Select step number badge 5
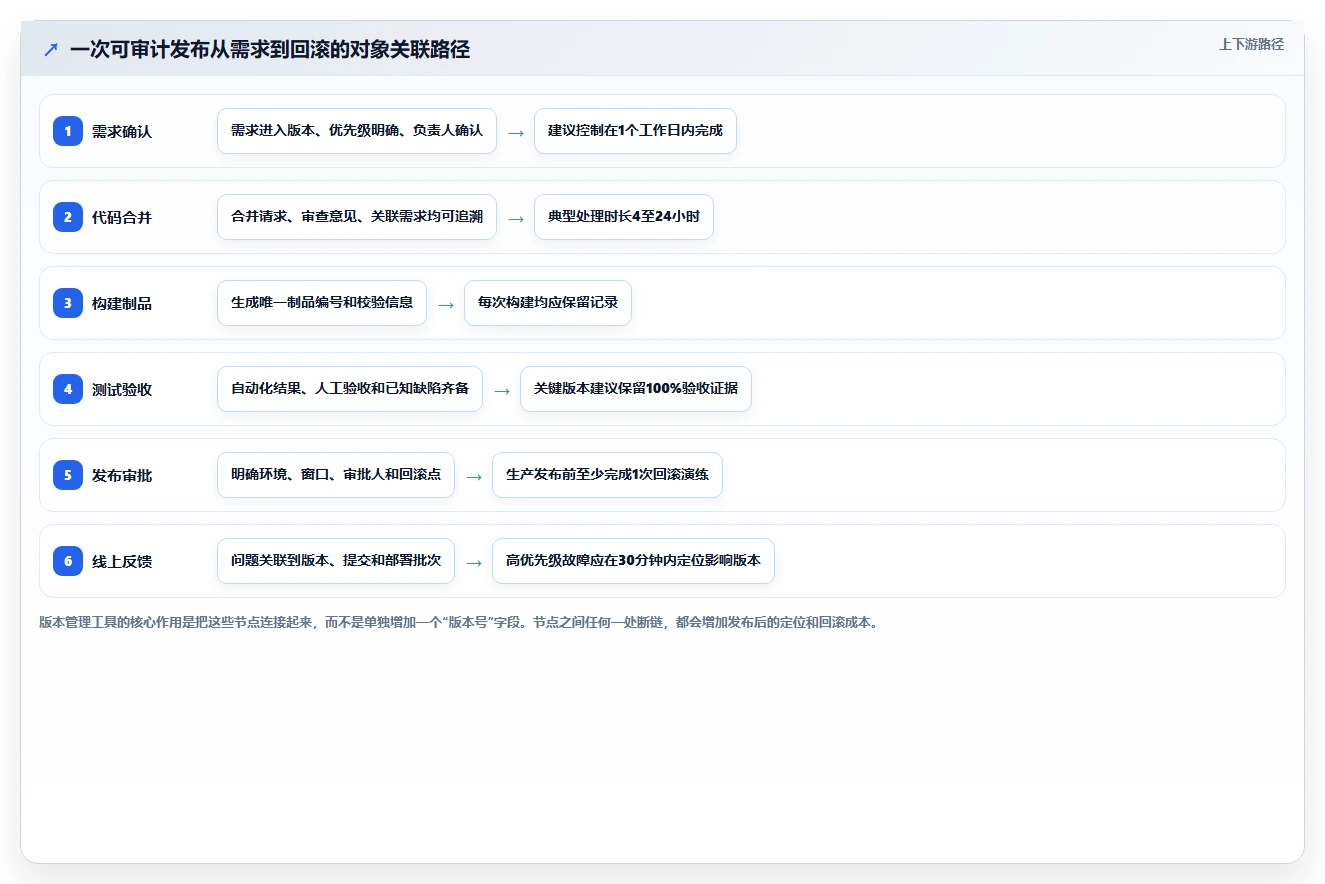This screenshot has height=884, width=1325. point(68,475)
